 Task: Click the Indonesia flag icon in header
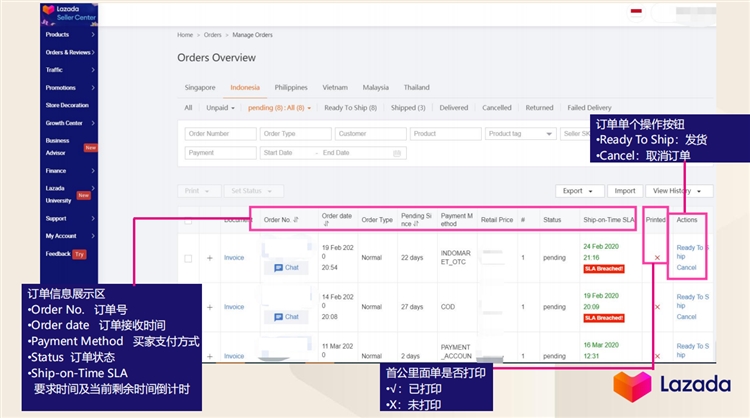tap(636, 11)
